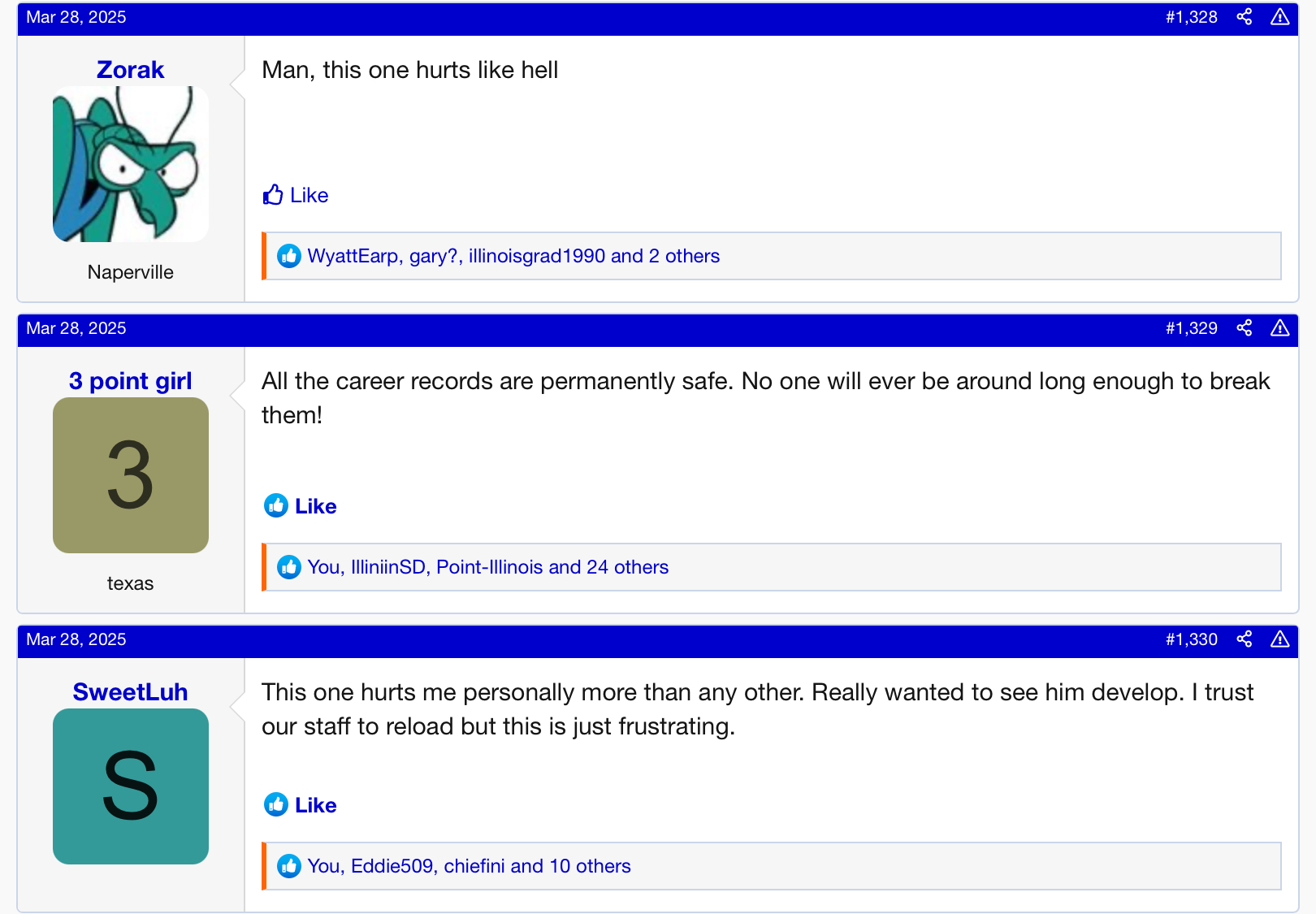Open permalink for post #1,330
The width and height of the screenshot is (1316, 914).
[x=1191, y=639]
